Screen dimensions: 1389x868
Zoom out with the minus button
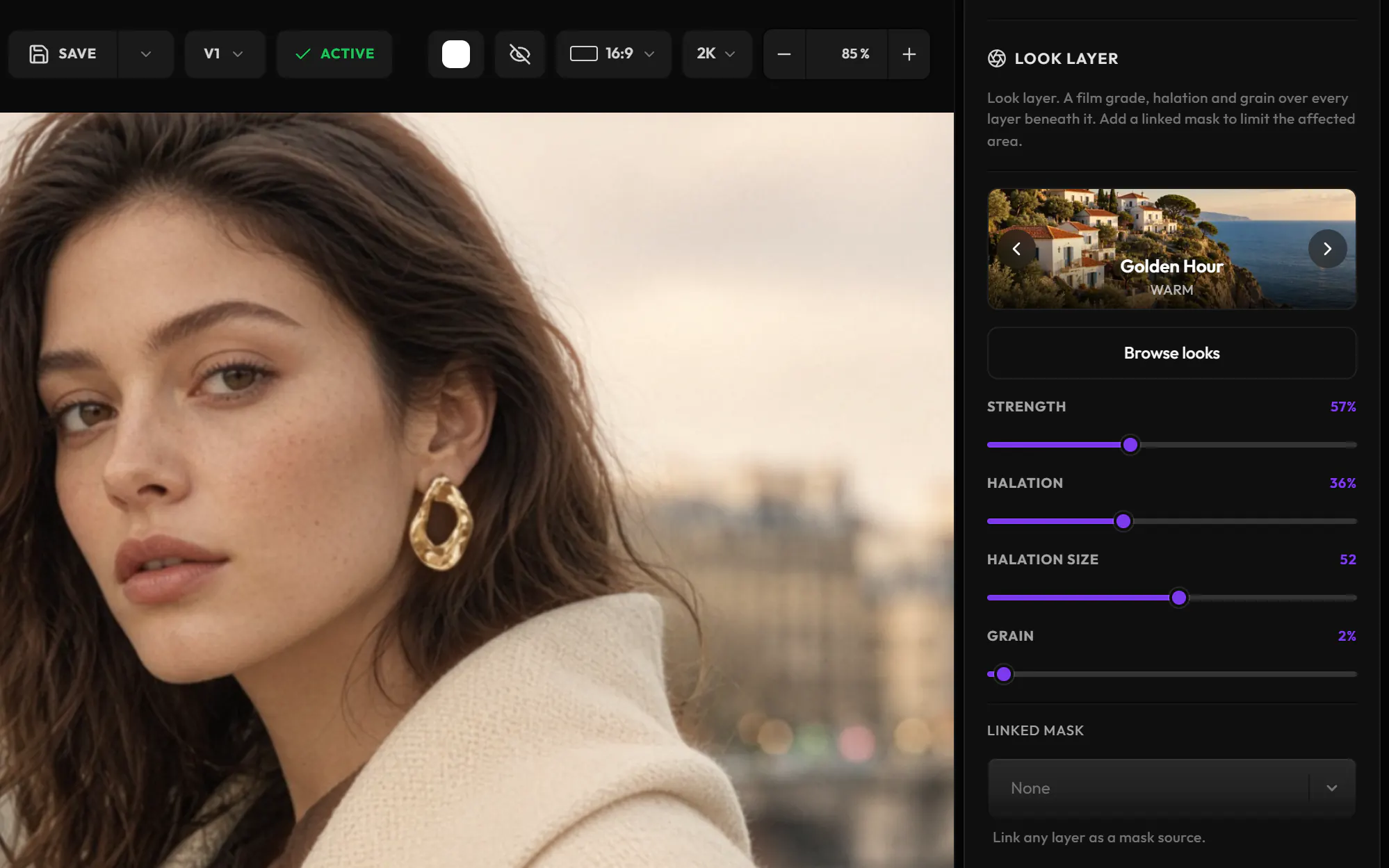(x=784, y=54)
